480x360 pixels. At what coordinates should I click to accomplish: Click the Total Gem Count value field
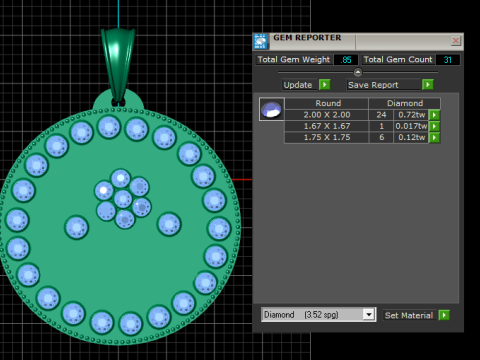(448, 60)
